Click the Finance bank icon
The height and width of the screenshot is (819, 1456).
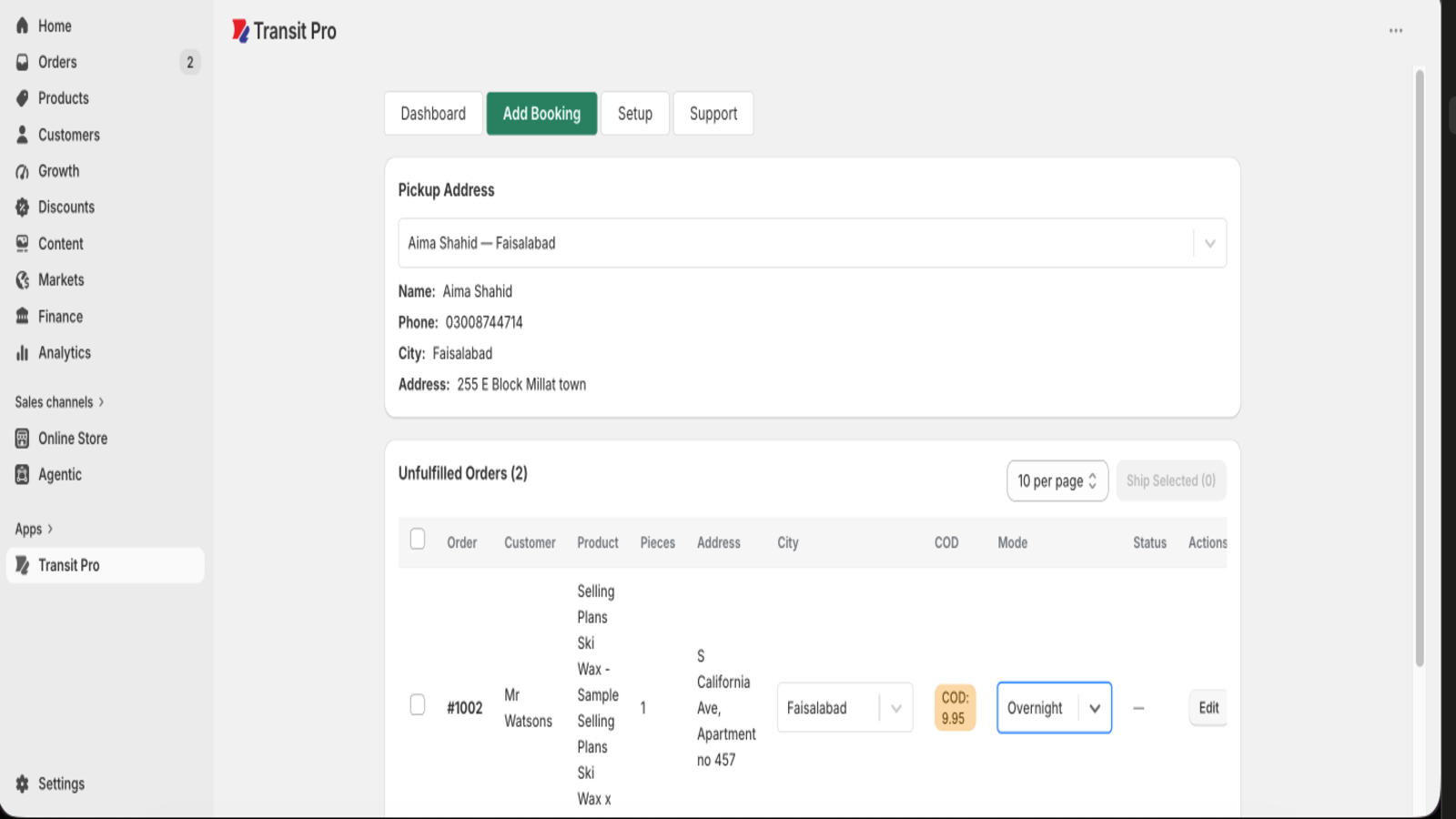tap(23, 317)
